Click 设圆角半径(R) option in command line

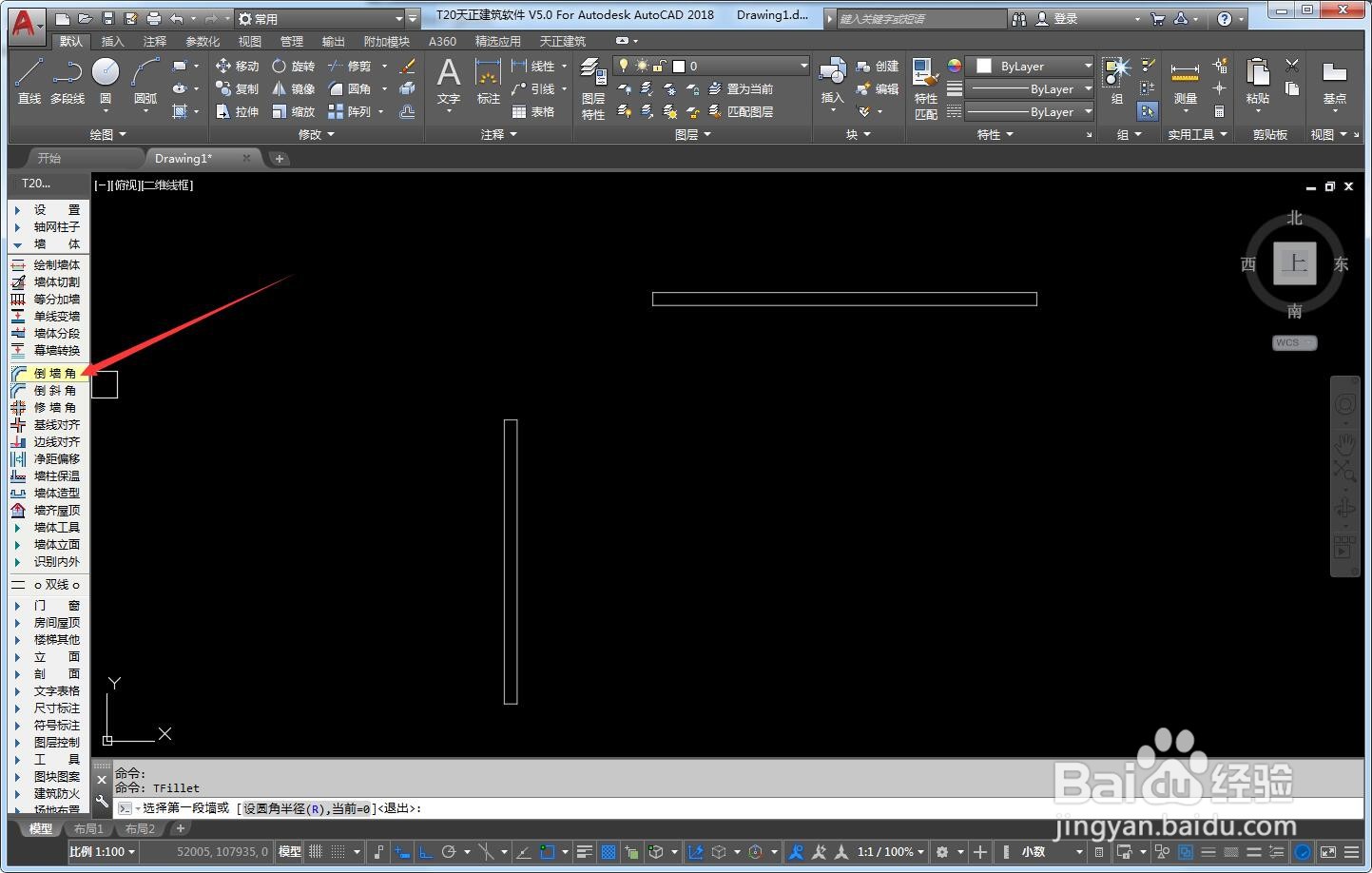point(306,809)
